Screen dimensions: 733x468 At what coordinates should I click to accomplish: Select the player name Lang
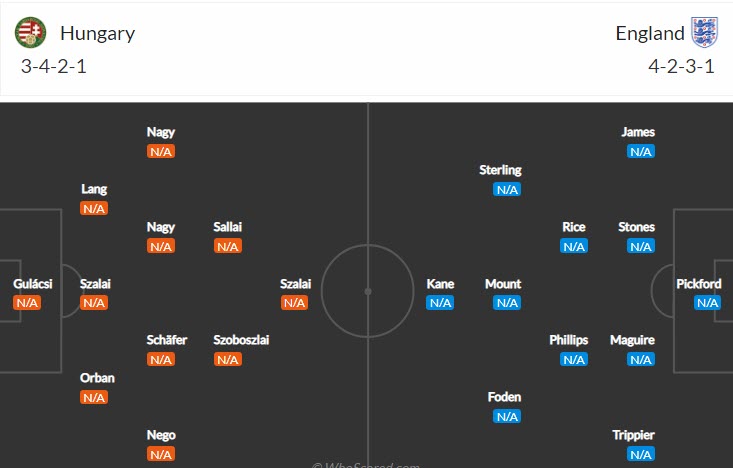coord(94,189)
